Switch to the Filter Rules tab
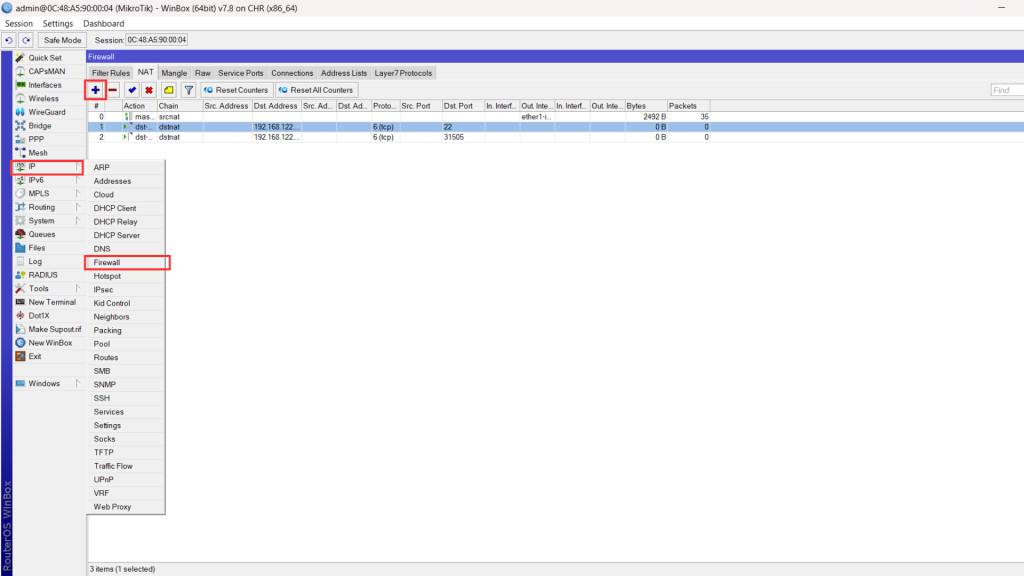The height and width of the screenshot is (576, 1024). click(111, 73)
